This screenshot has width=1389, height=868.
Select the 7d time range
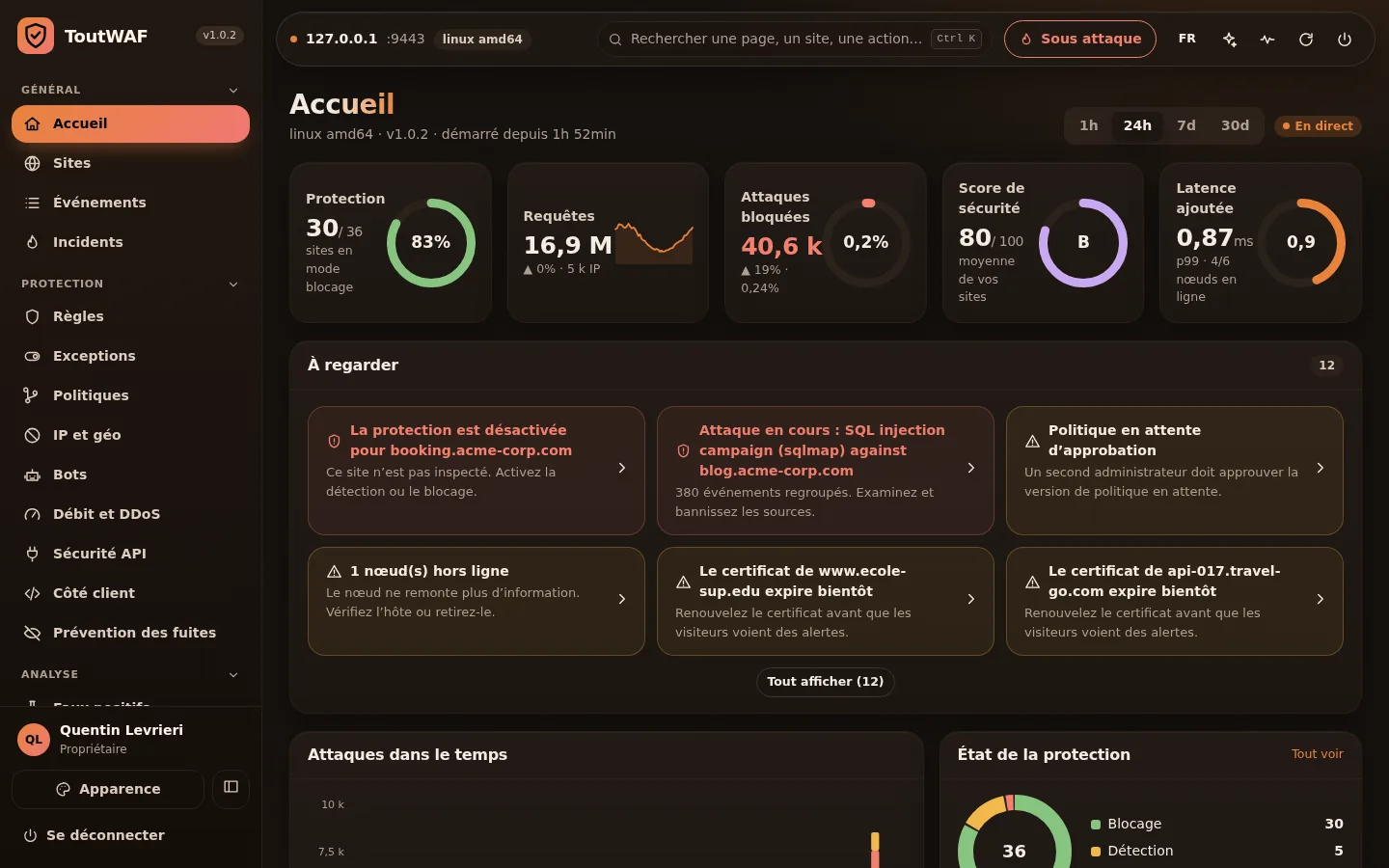point(1186,125)
